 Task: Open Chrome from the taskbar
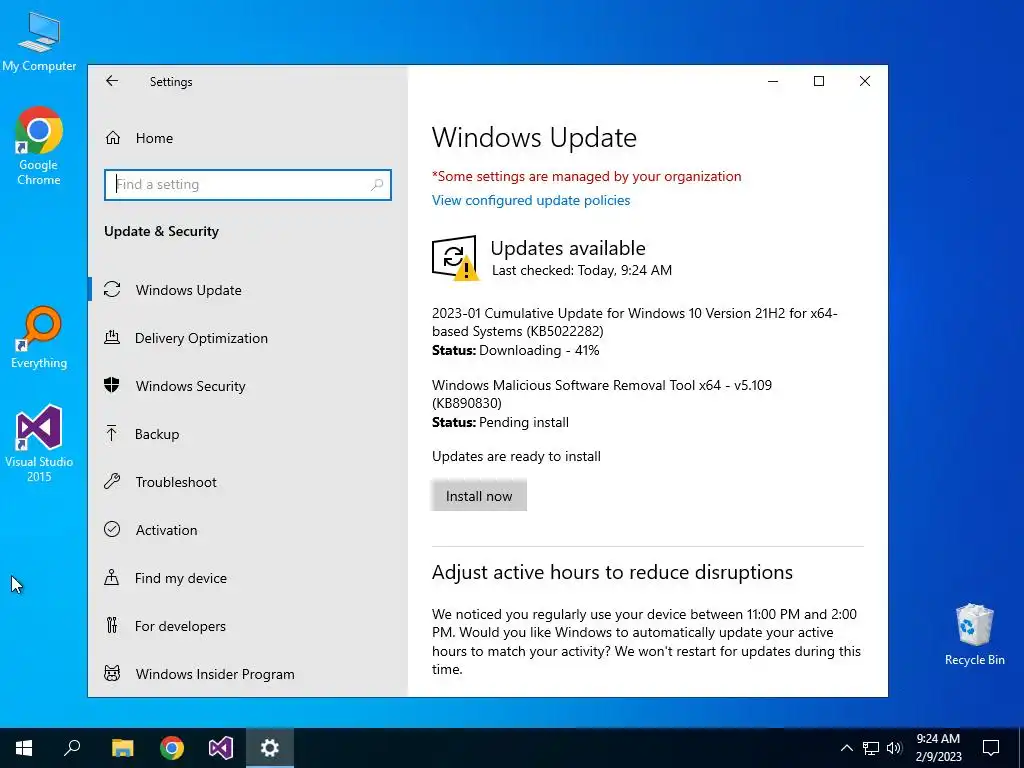click(x=172, y=748)
